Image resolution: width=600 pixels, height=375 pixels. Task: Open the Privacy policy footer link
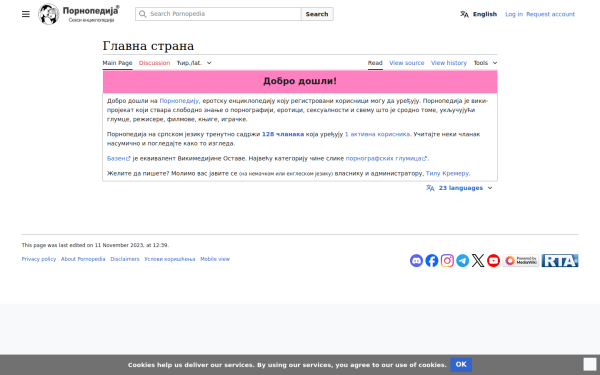click(39, 259)
